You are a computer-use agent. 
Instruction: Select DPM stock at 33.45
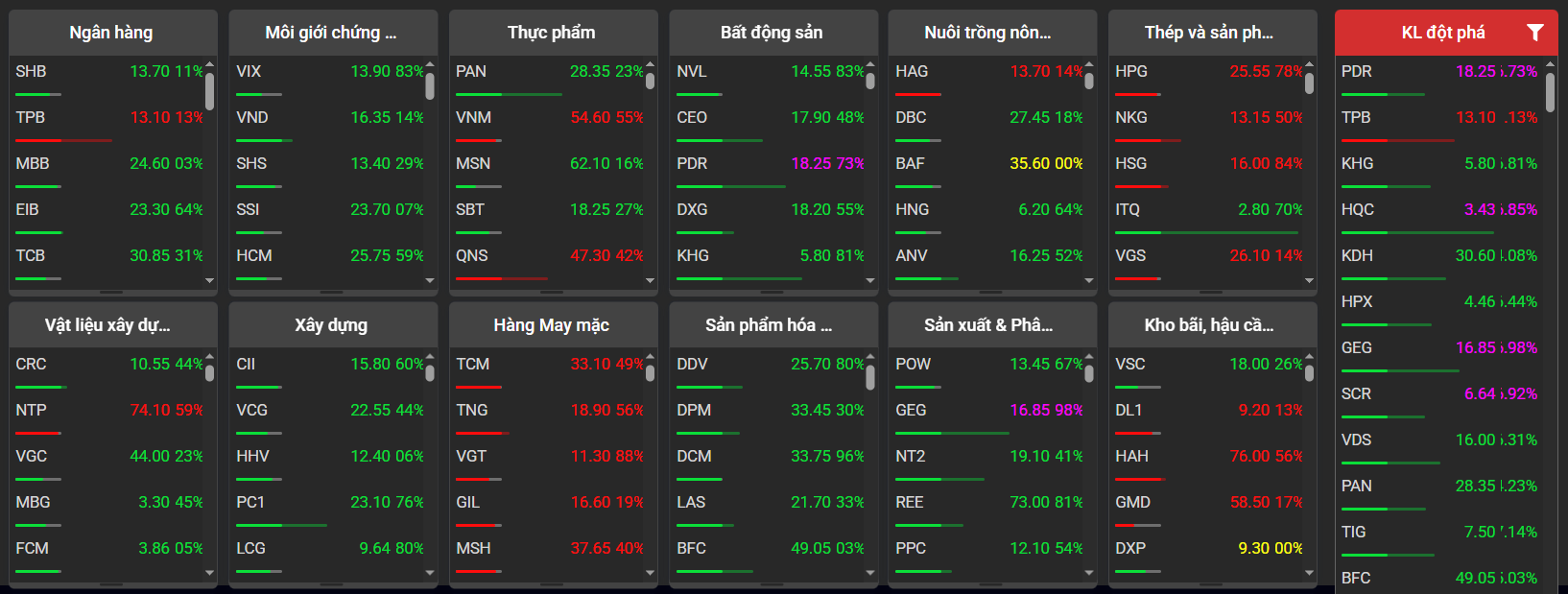pos(769,416)
